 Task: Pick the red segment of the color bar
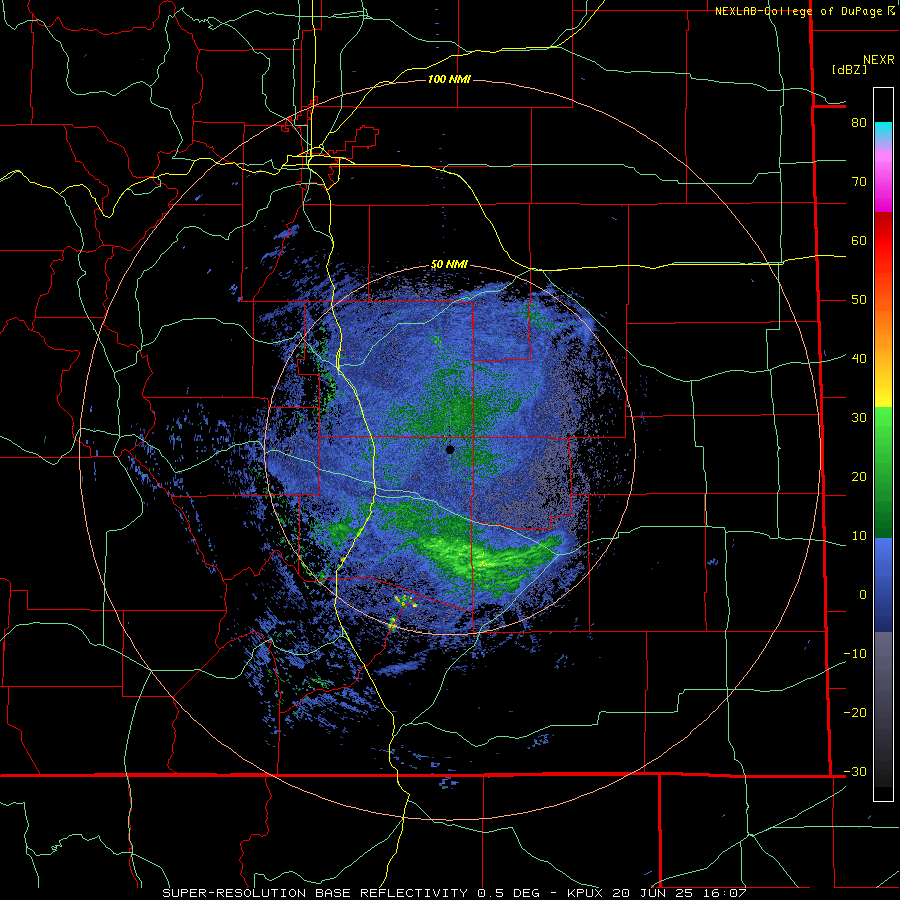pyautogui.click(x=883, y=241)
